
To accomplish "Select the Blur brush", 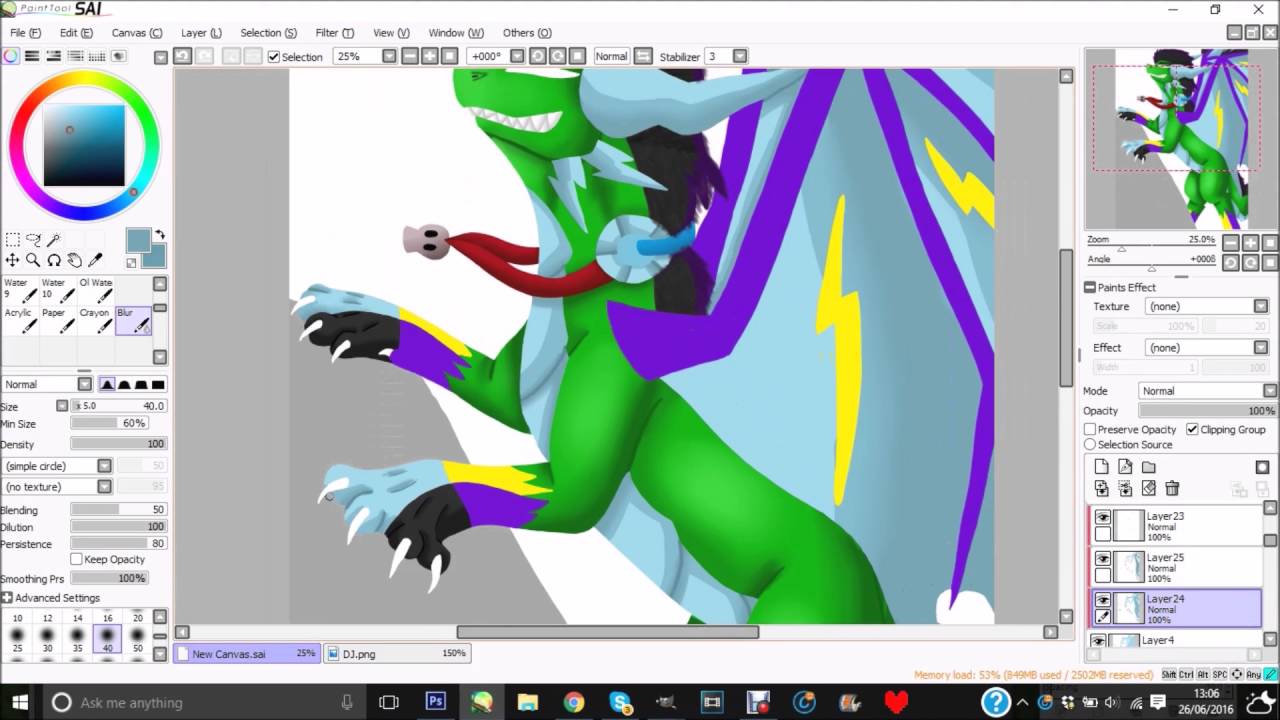I will [x=134, y=320].
